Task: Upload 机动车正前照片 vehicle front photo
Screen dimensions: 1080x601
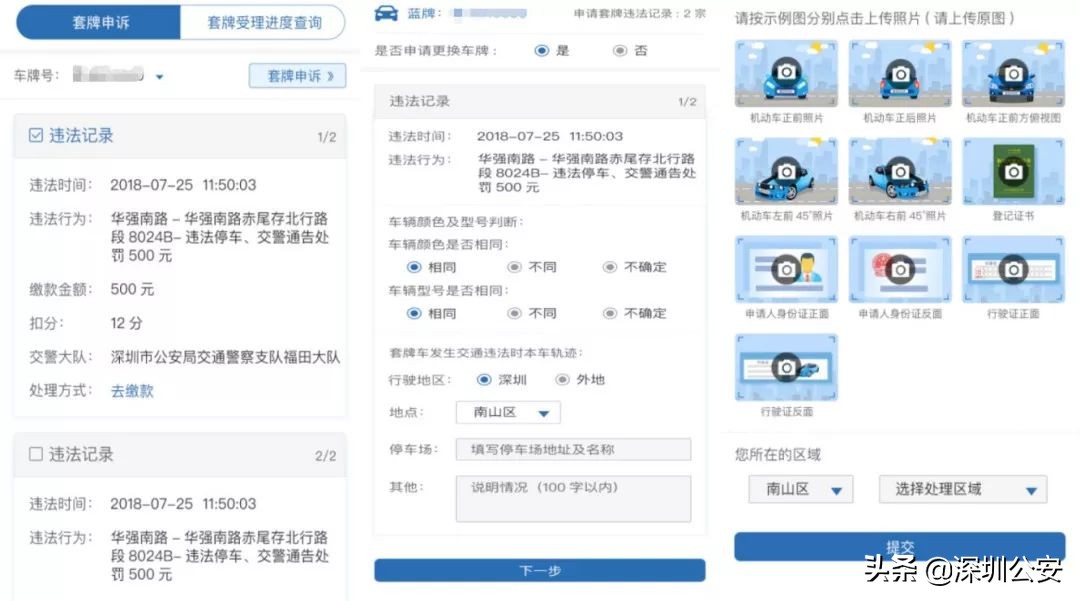Action: tap(785, 80)
